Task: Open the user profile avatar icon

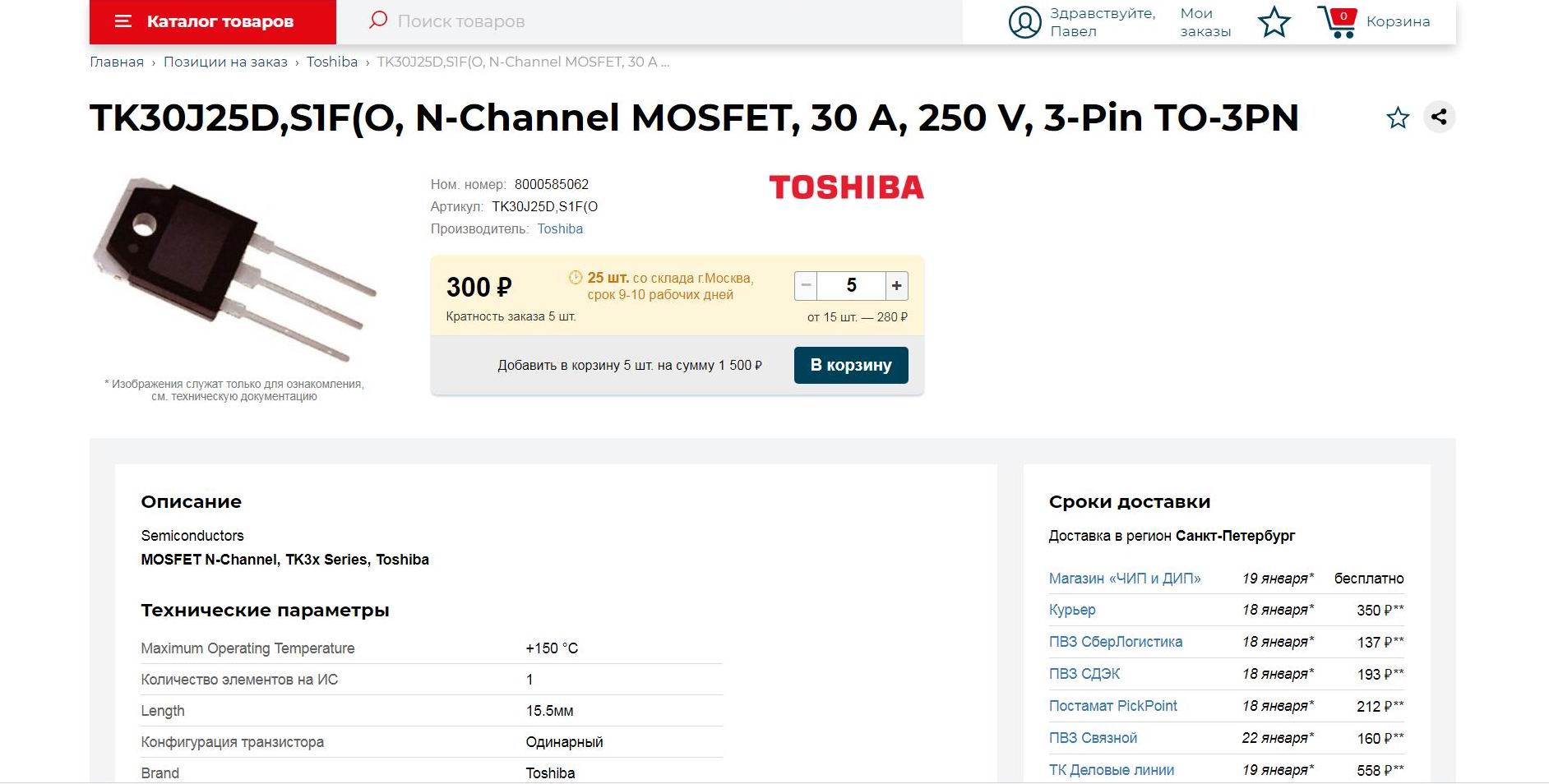Action: click(1024, 22)
